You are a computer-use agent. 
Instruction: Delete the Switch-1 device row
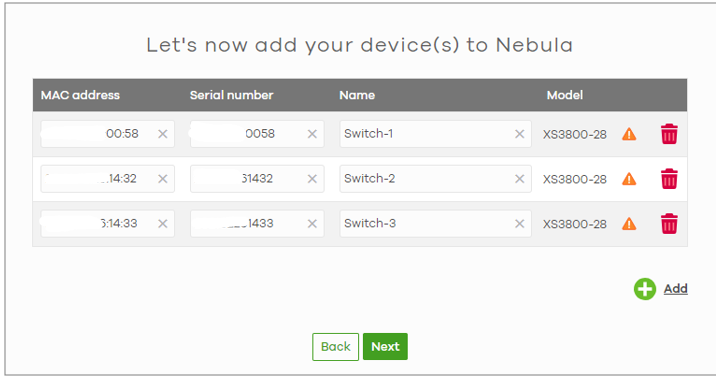669,134
